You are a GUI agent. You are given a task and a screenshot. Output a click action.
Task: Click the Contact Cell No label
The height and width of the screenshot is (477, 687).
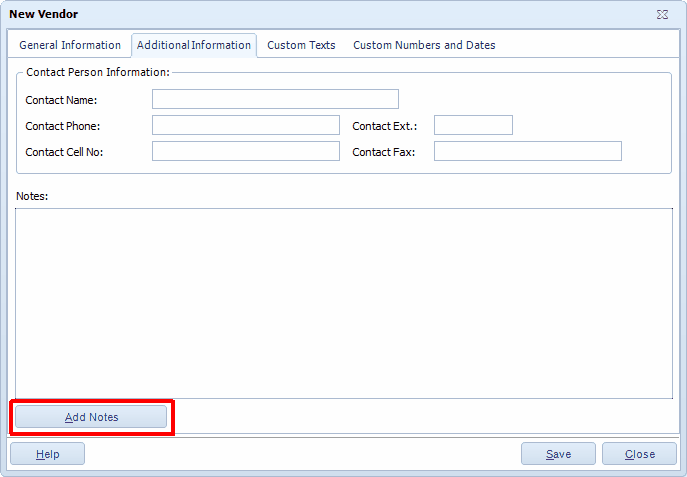pyautogui.click(x=64, y=152)
